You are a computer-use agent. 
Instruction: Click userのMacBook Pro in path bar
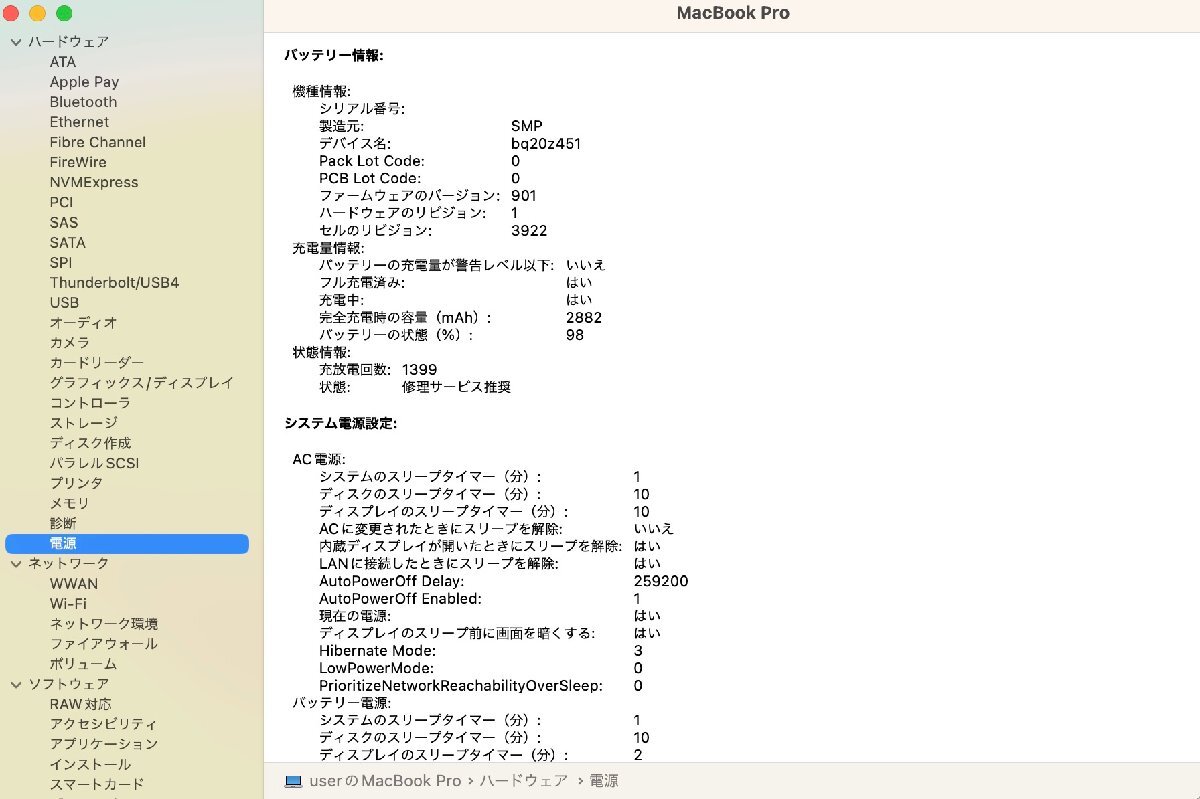pyautogui.click(x=386, y=781)
